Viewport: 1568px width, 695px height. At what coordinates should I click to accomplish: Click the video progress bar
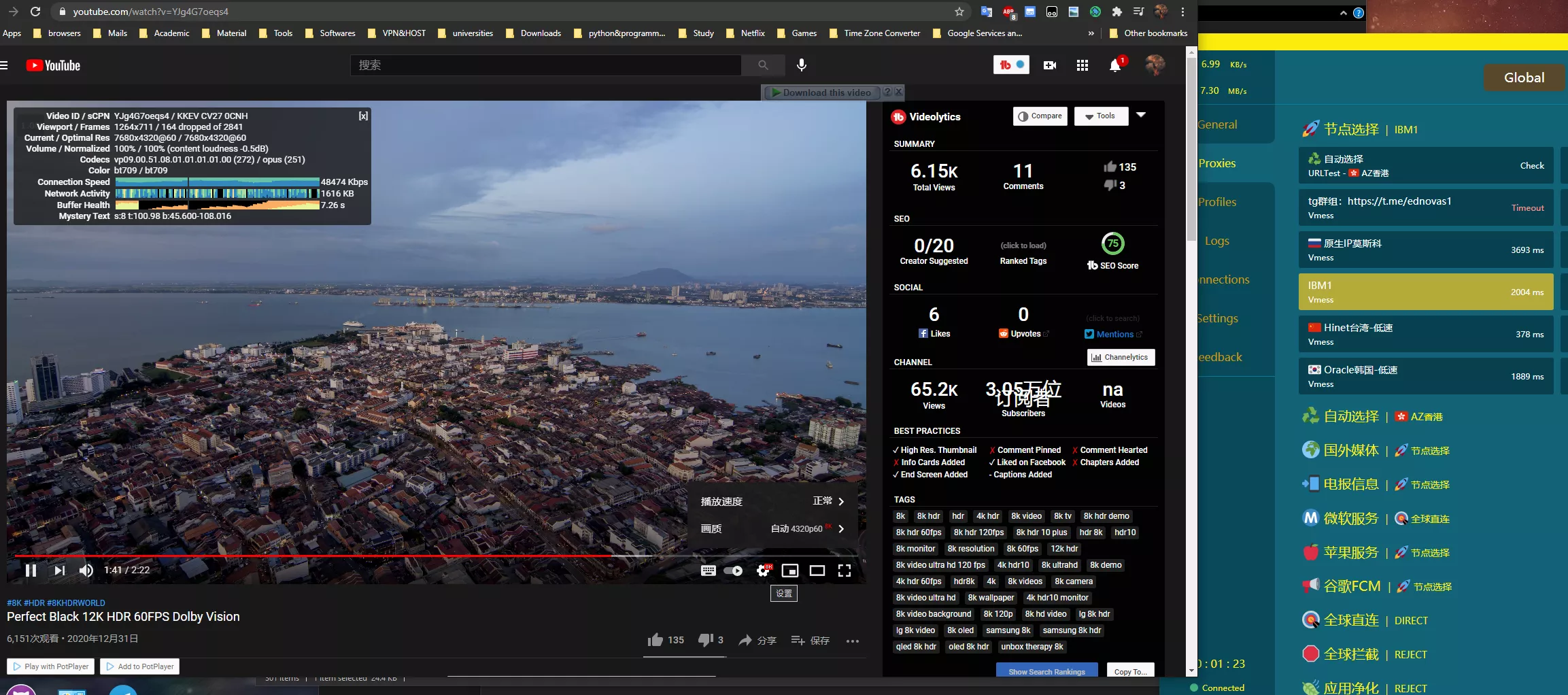435,556
